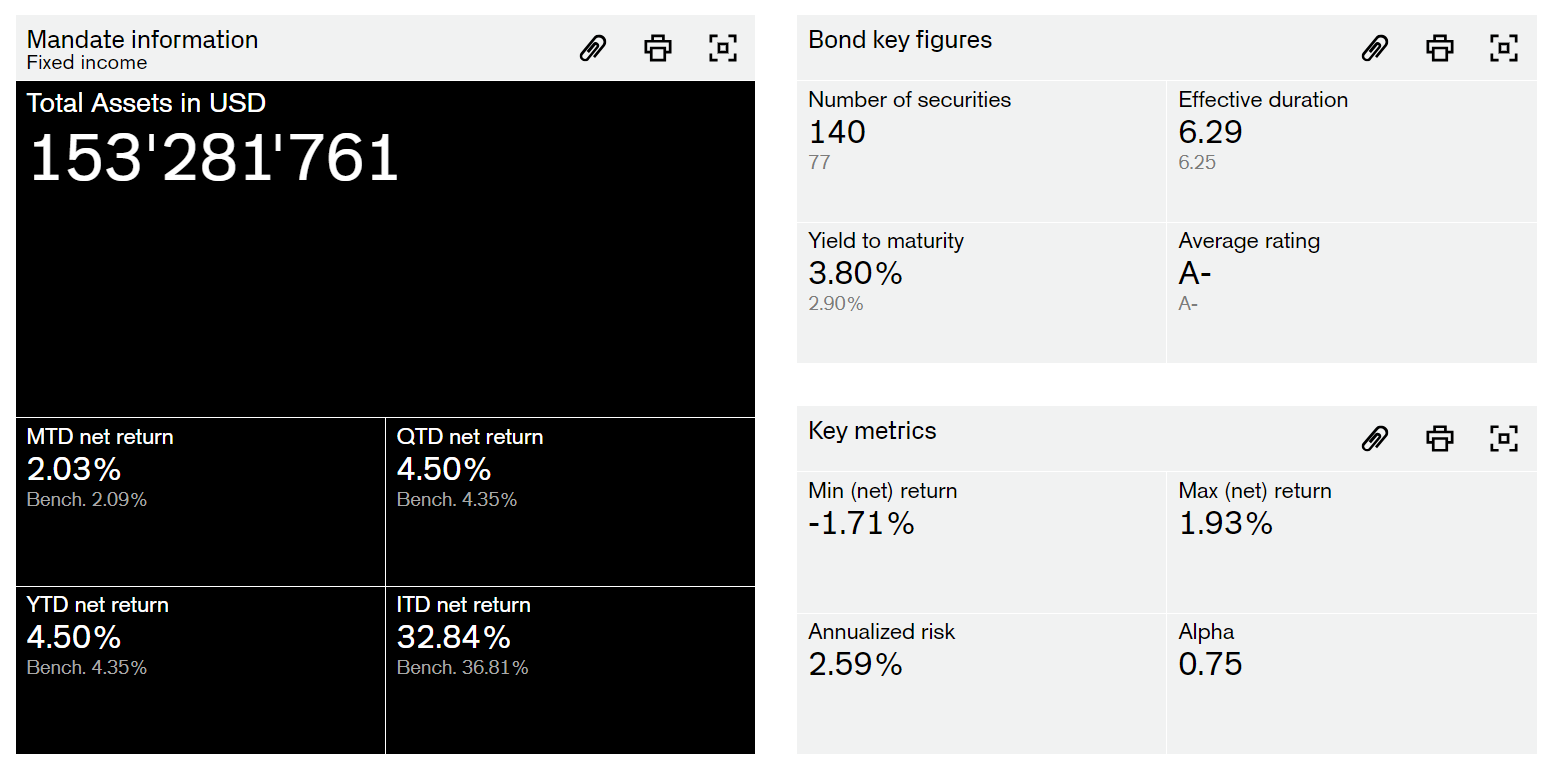
Task: Select the Total Assets in USD tile
Action: [x=385, y=248]
